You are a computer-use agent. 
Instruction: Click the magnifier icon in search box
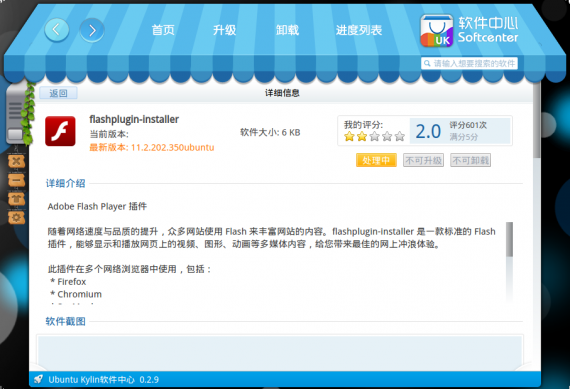pos(427,64)
